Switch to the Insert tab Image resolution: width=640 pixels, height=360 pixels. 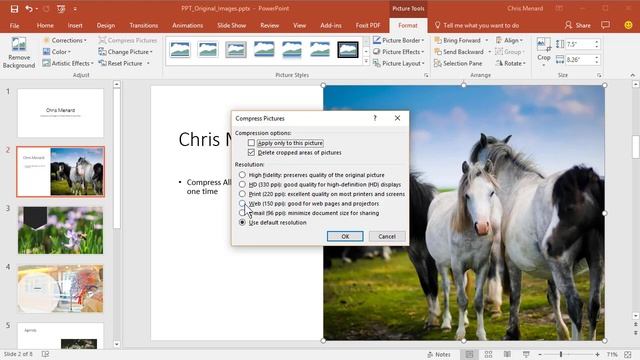click(75, 25)
